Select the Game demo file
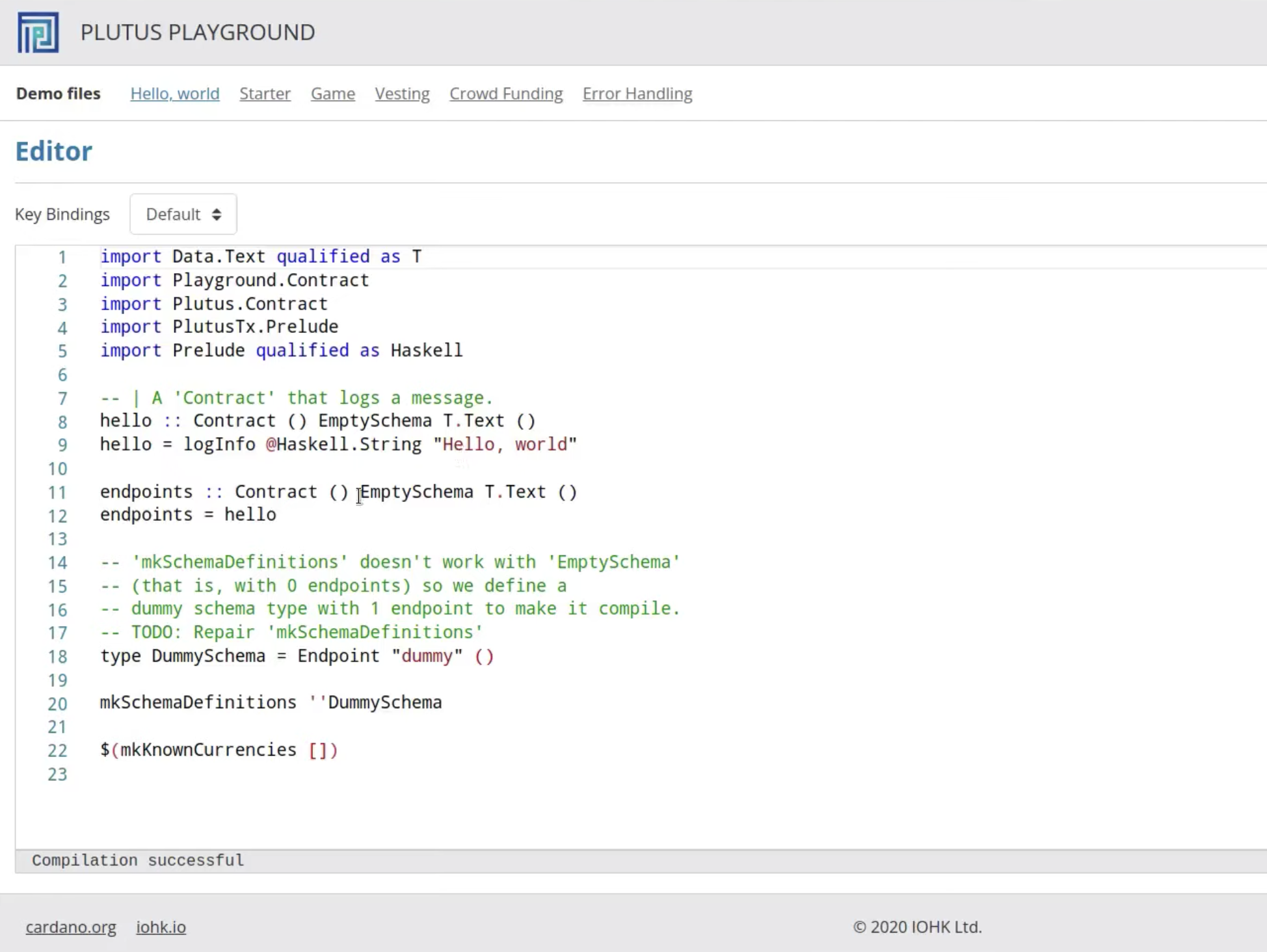The height and width of the screenshot is (952, 1267). tap(332, 94)
